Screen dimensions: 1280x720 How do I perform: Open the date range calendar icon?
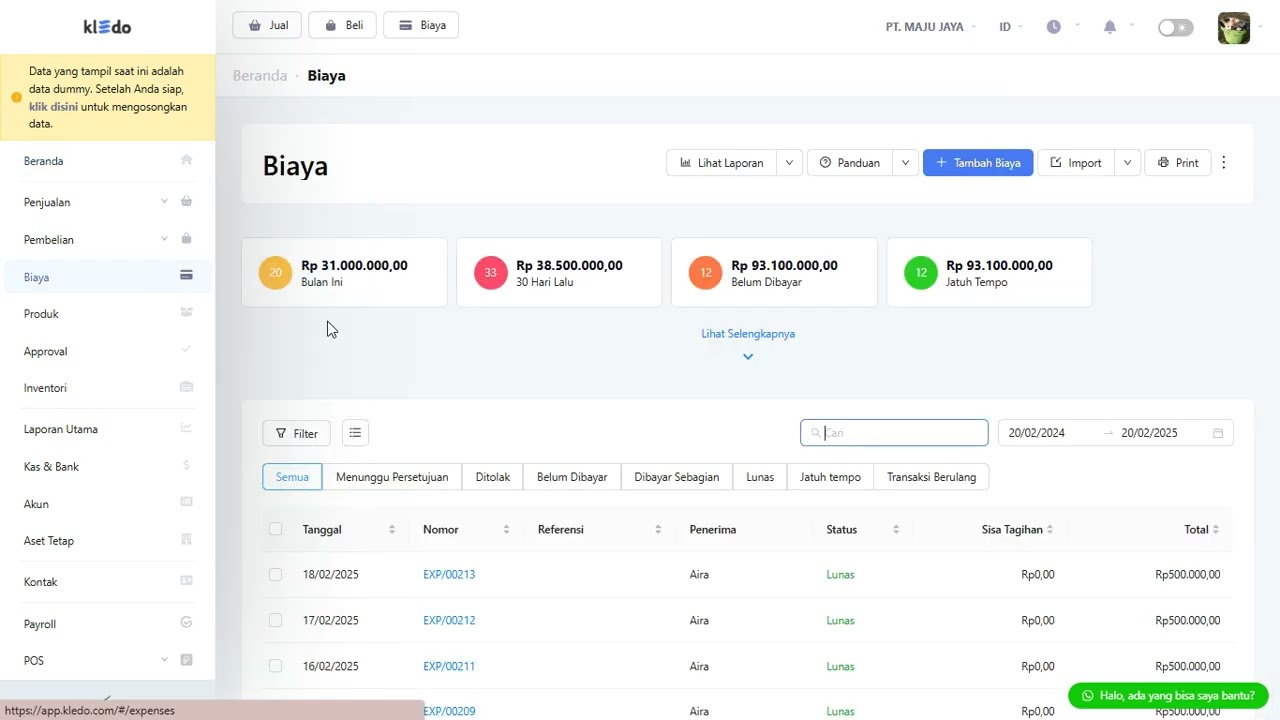(1218, 433)
